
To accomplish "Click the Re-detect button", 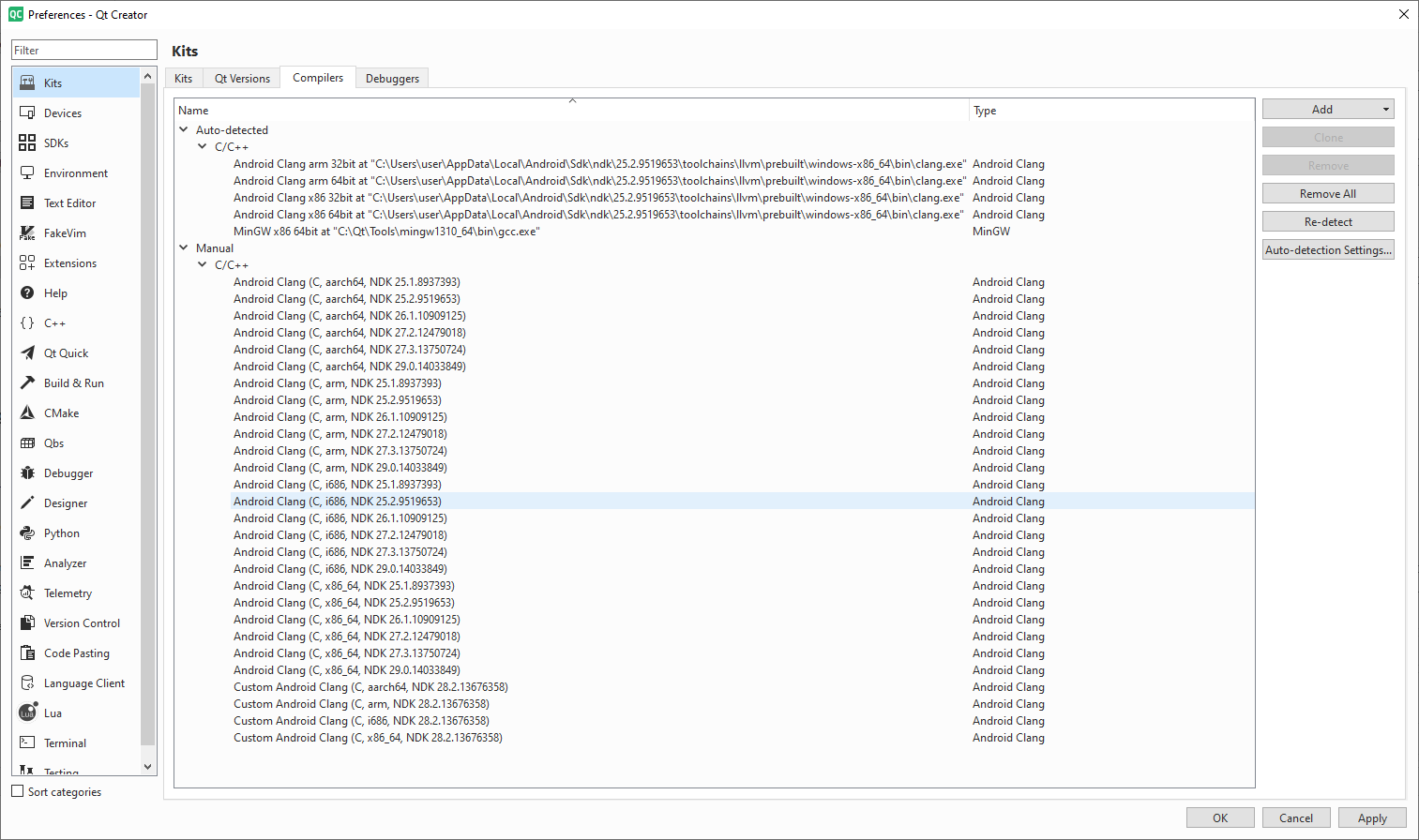I will click(1328, 221).
